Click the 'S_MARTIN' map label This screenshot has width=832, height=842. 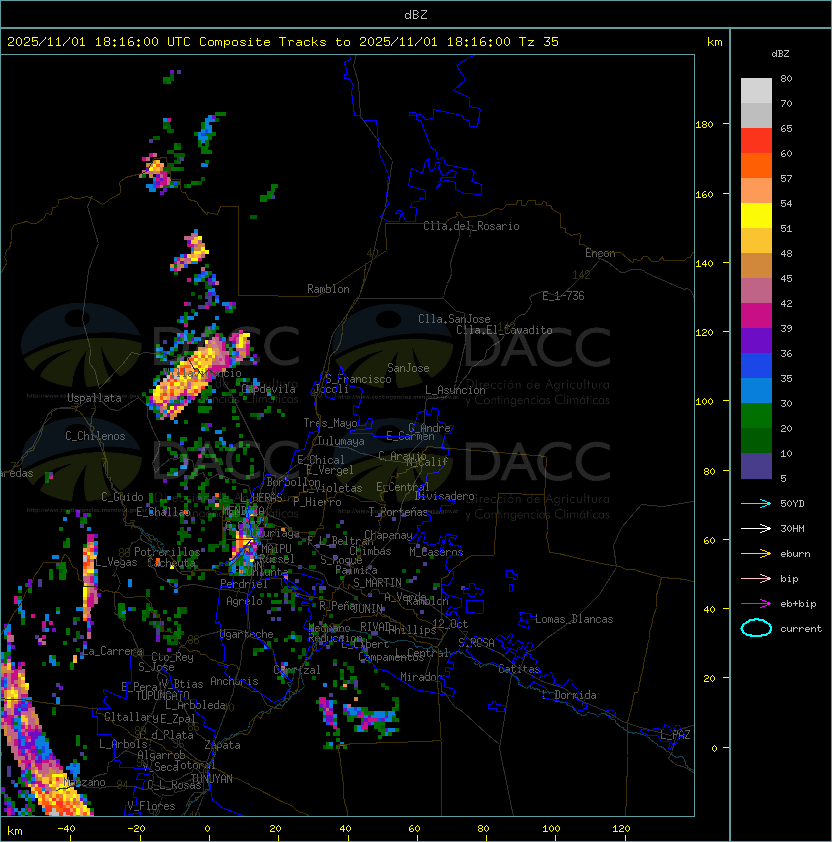coord(377,583)
